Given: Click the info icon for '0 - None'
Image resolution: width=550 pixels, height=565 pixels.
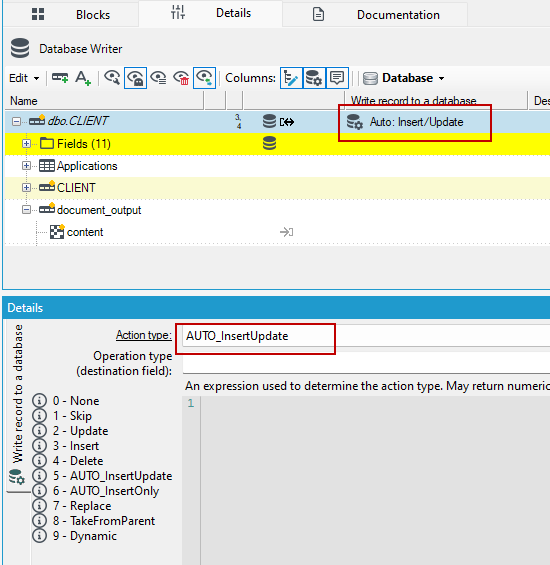Looking at the screenshot, I should [40, 401].
